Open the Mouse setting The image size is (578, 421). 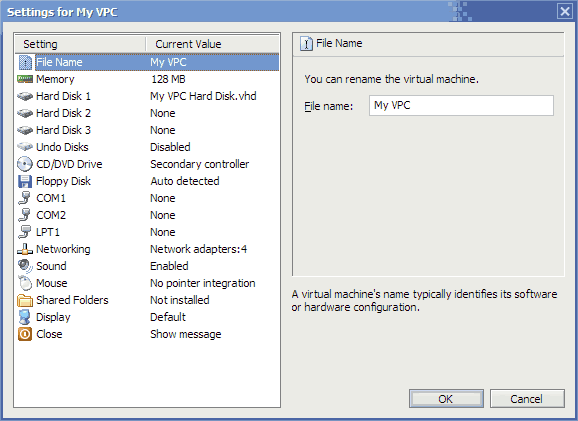(52, 283)
